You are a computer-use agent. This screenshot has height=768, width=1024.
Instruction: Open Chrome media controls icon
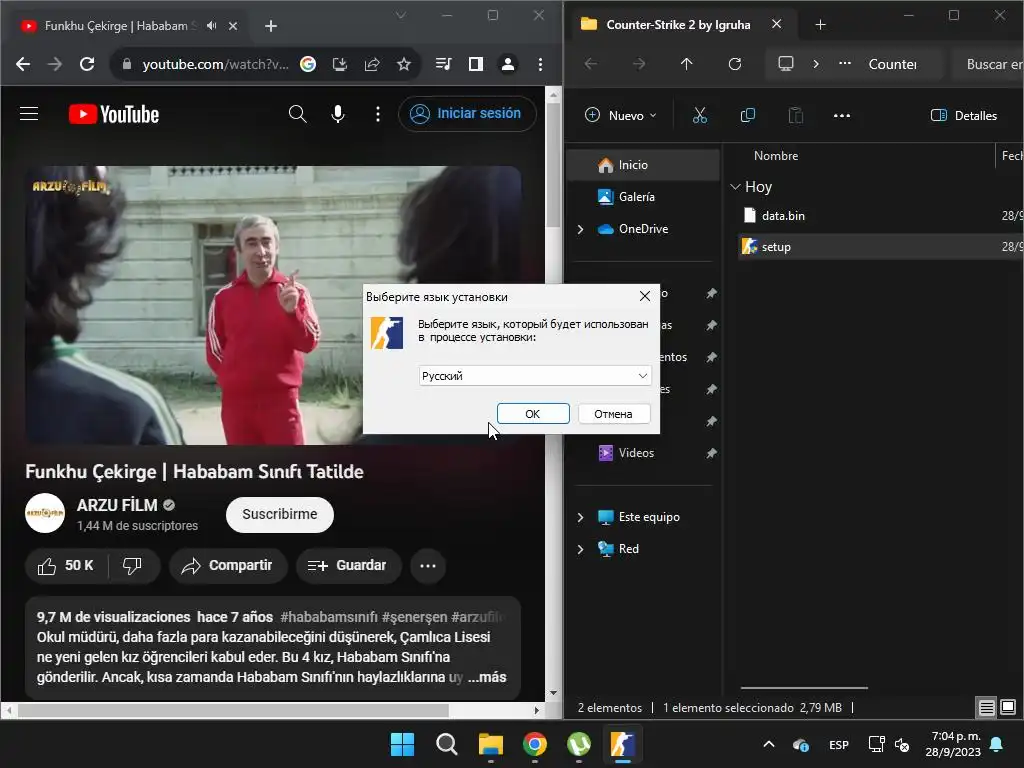(x=443, y=64)
